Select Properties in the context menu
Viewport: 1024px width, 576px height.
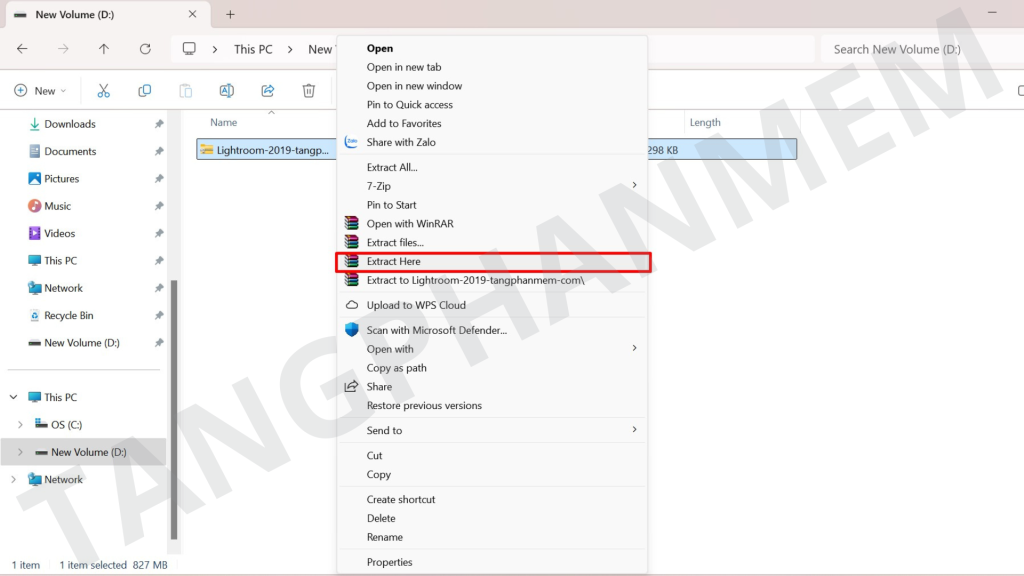pyautogui.click(x=389, y=563)
